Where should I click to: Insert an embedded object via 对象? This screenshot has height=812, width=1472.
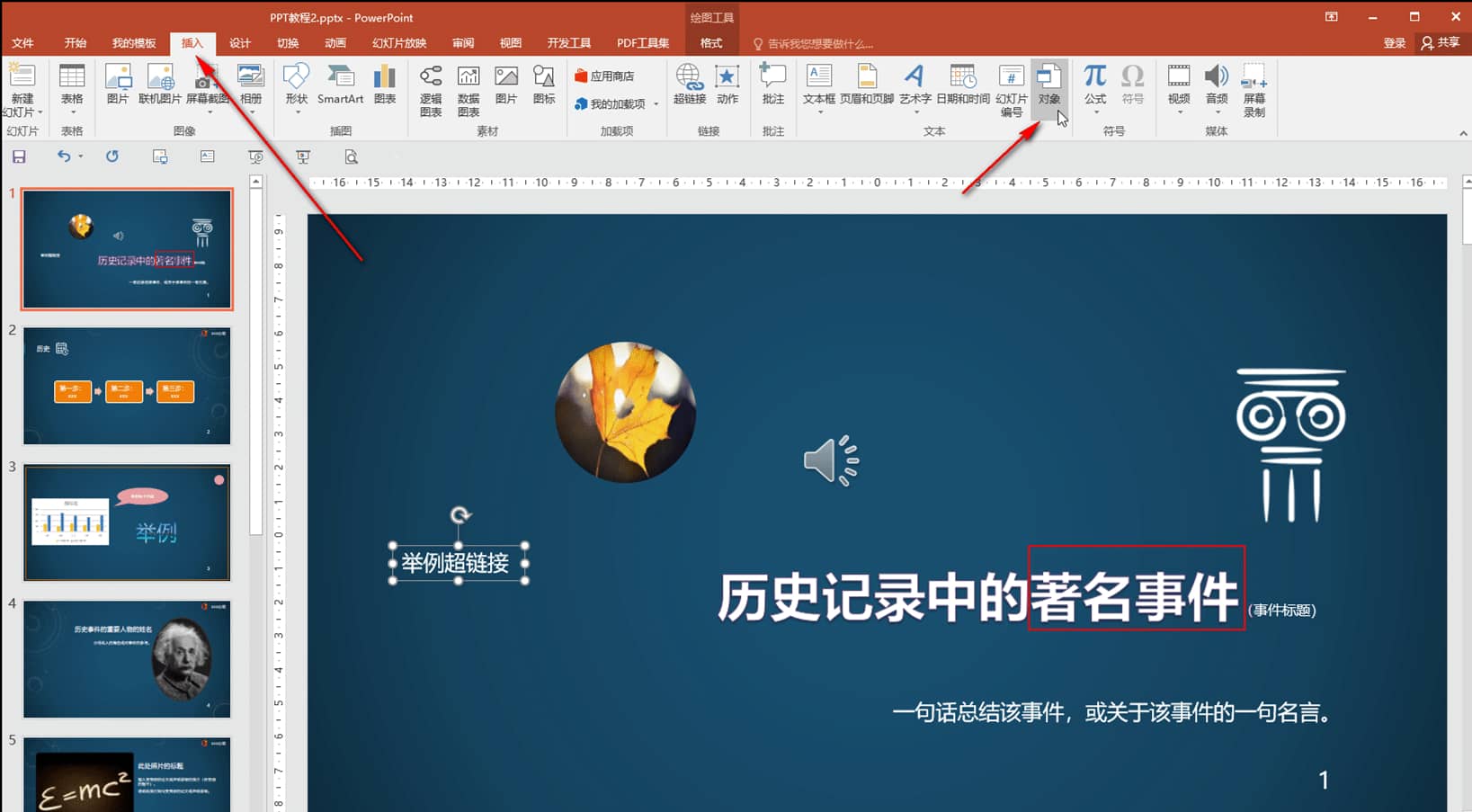pyautogui.click(x=1048, y=85)
